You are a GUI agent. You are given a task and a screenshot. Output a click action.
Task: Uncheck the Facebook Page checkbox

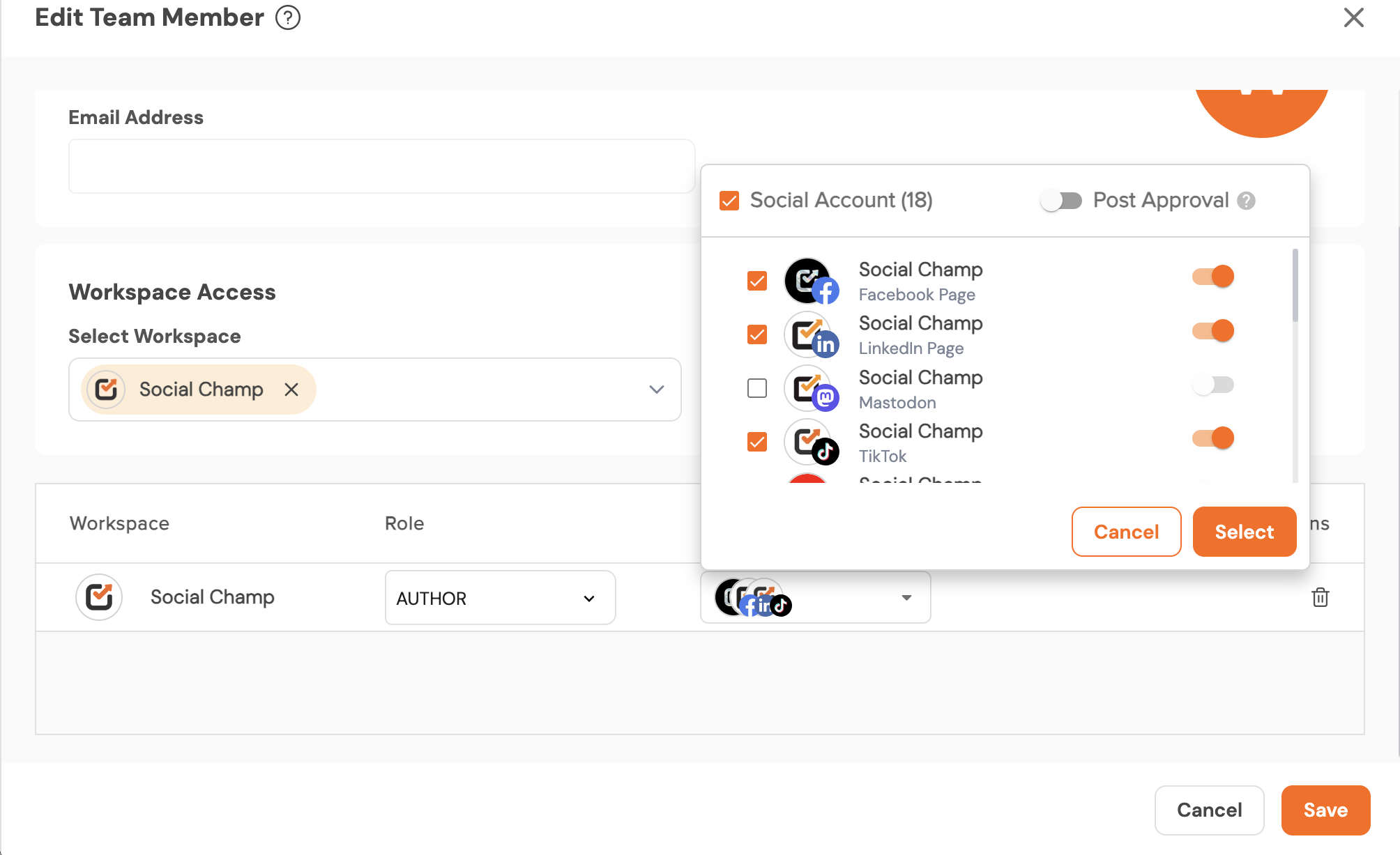[757, 281]
